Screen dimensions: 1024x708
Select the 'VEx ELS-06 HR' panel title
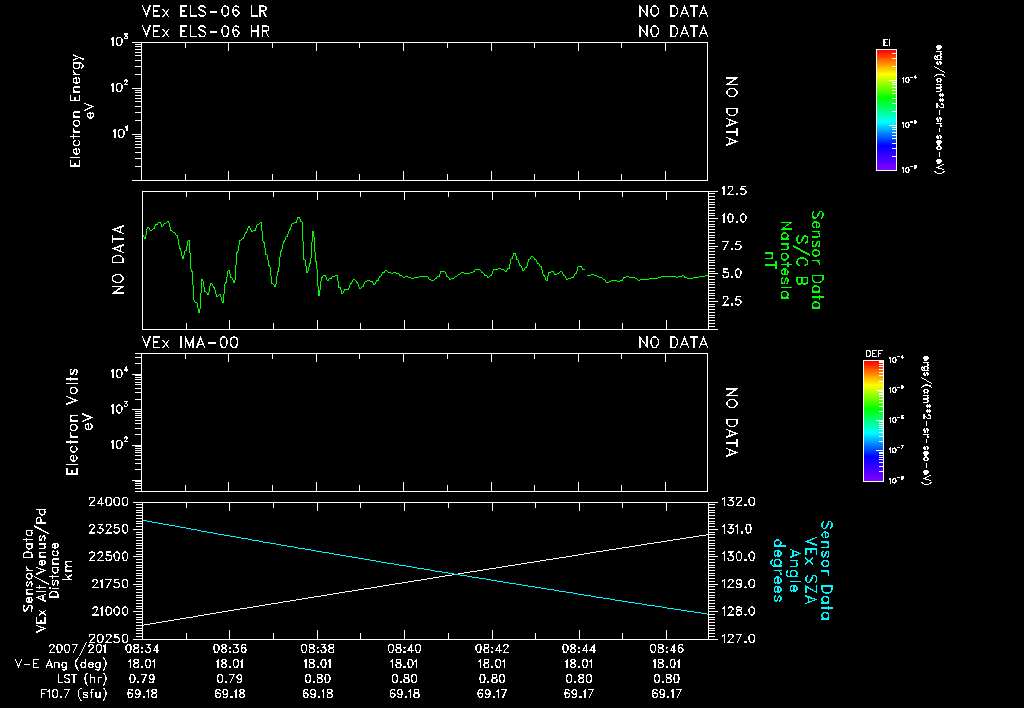[206, 31]
